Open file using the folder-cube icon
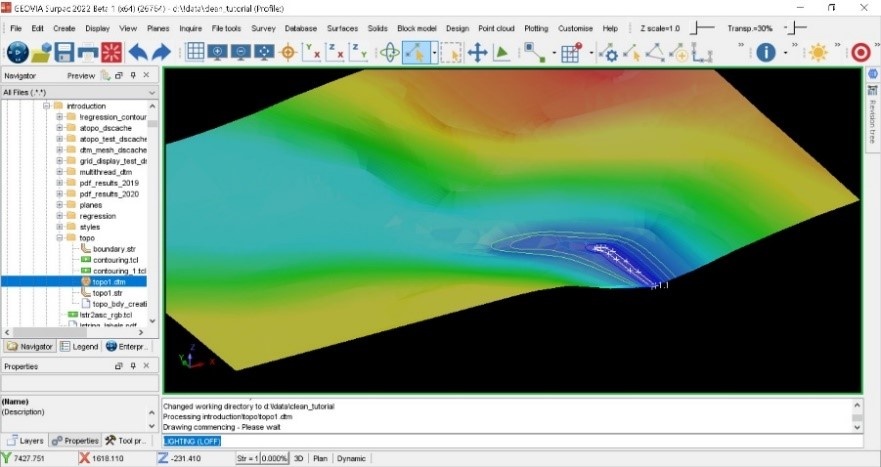The width and height of the screenshot is (881, 467). point(42,52)
